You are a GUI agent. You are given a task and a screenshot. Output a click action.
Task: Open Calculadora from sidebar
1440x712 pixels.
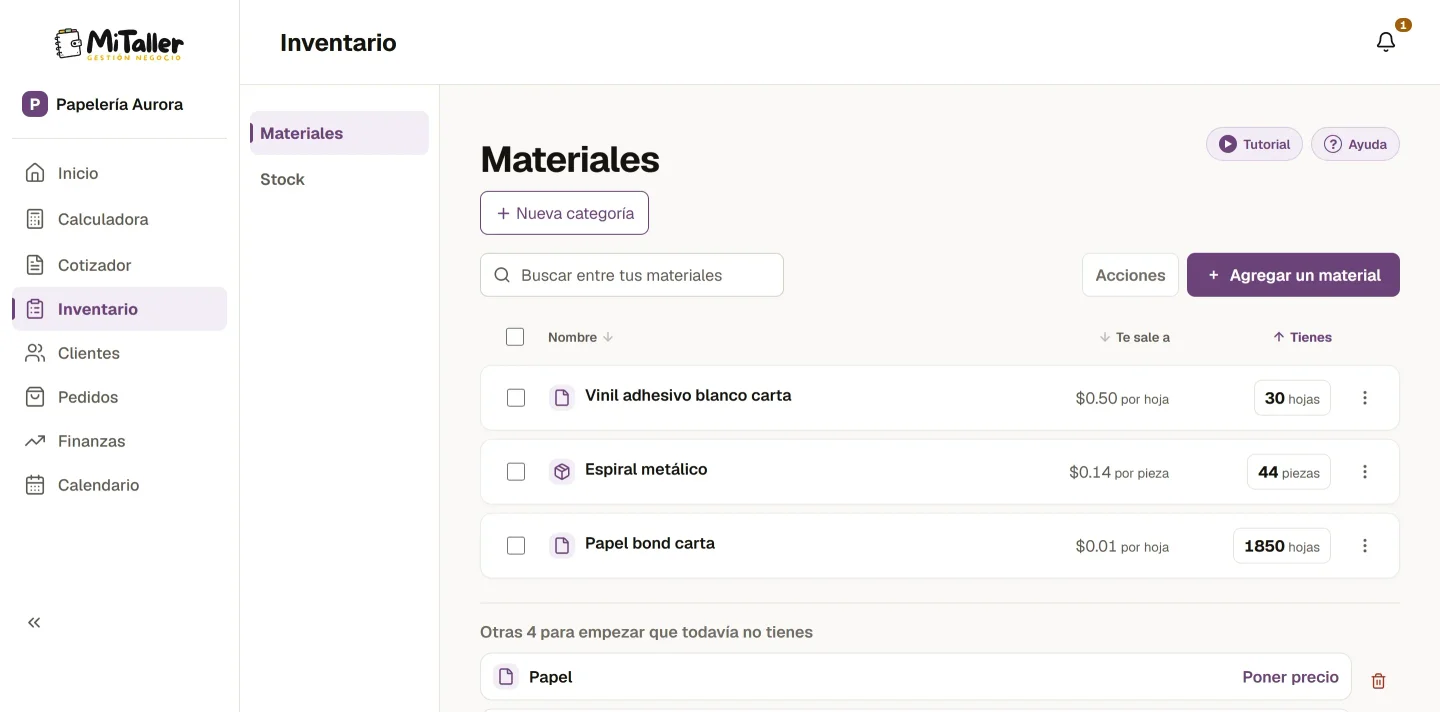119,219
